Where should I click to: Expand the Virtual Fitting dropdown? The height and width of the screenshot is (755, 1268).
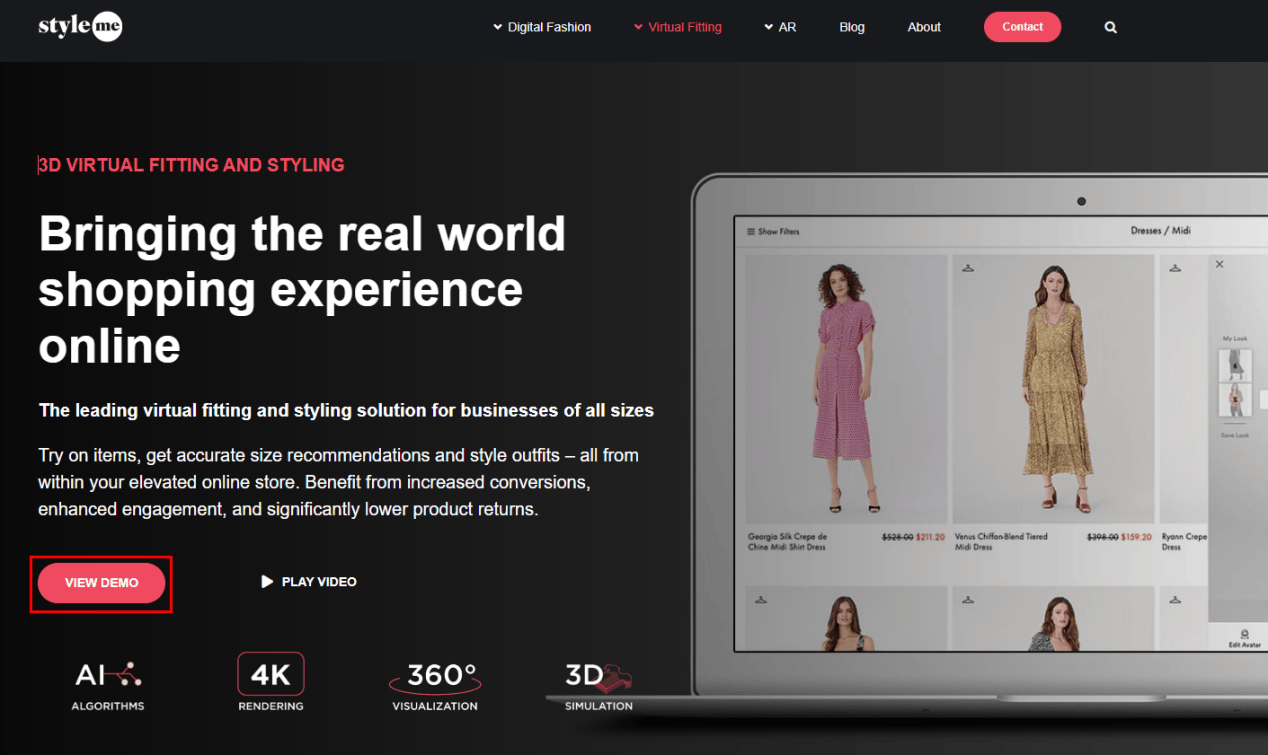pos(678,27)
